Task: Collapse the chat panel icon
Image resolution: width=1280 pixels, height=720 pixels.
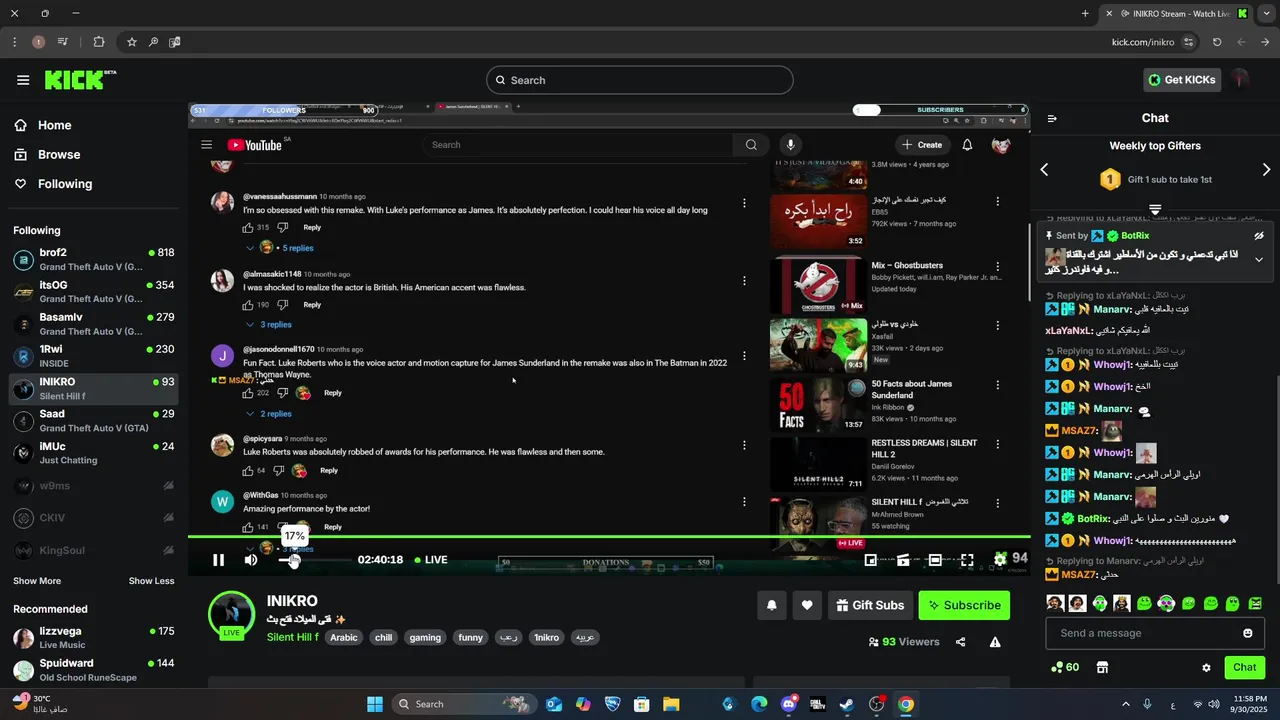Action: [1052, 118]
